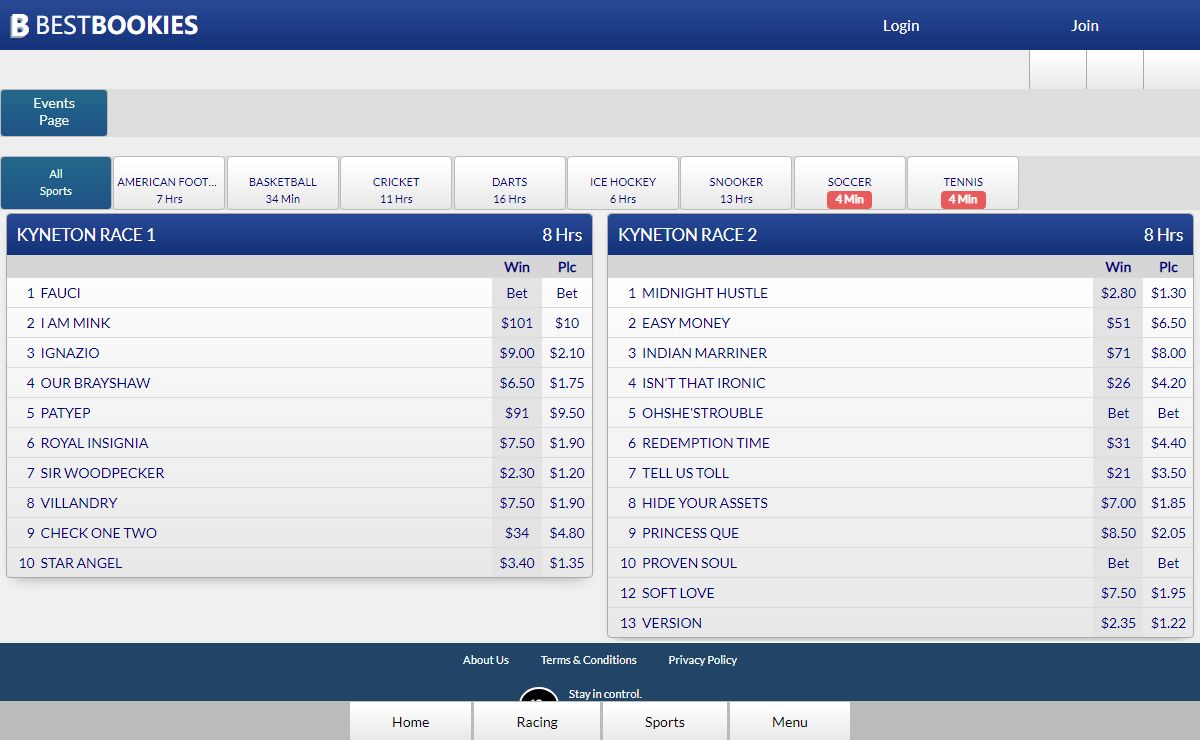
Task: Pick IGNAZIO place odds $2.10
Action: 567,353
